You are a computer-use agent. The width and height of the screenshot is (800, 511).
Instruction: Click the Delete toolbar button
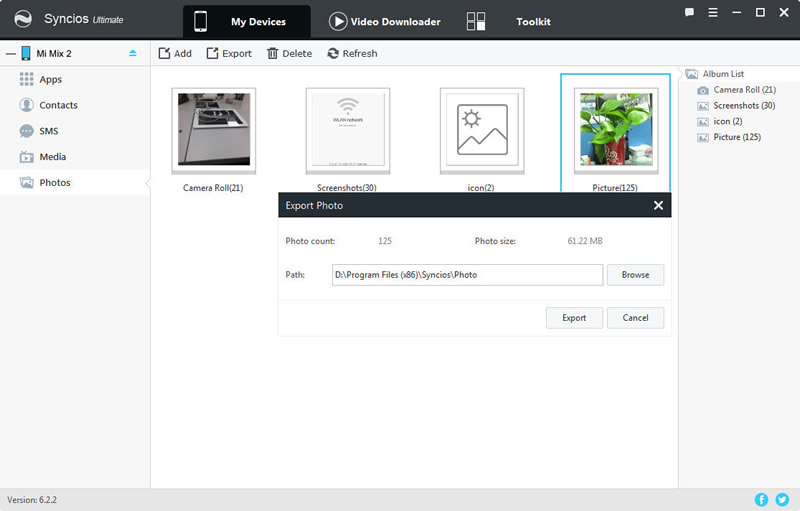coord(289,54)
